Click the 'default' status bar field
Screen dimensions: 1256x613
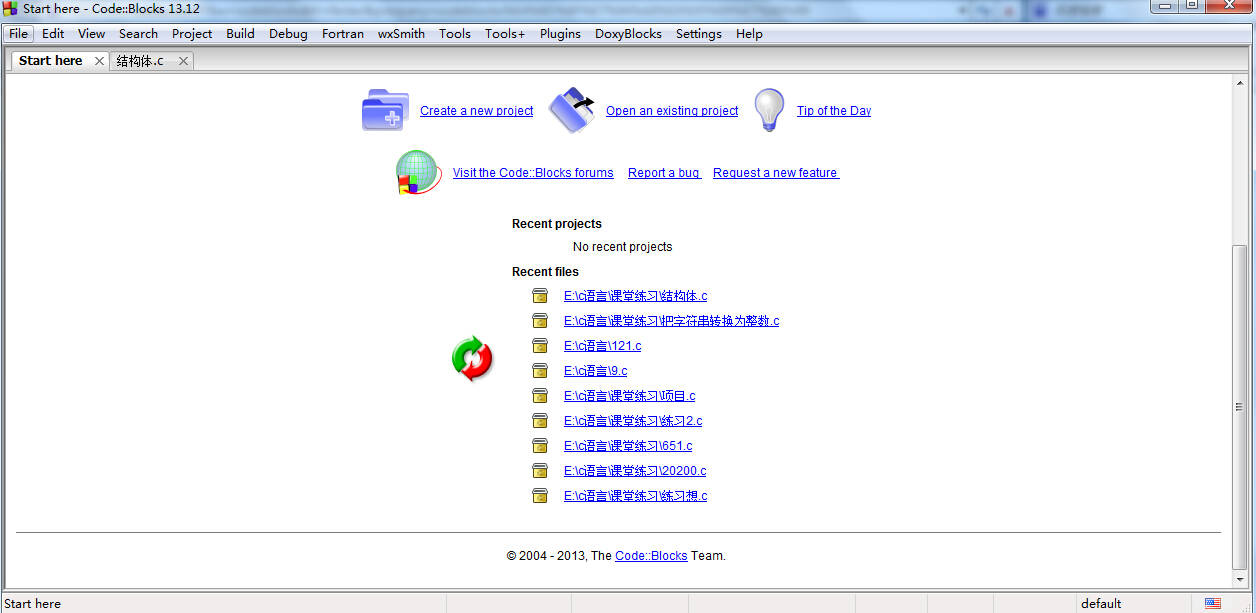(1101, 604)
